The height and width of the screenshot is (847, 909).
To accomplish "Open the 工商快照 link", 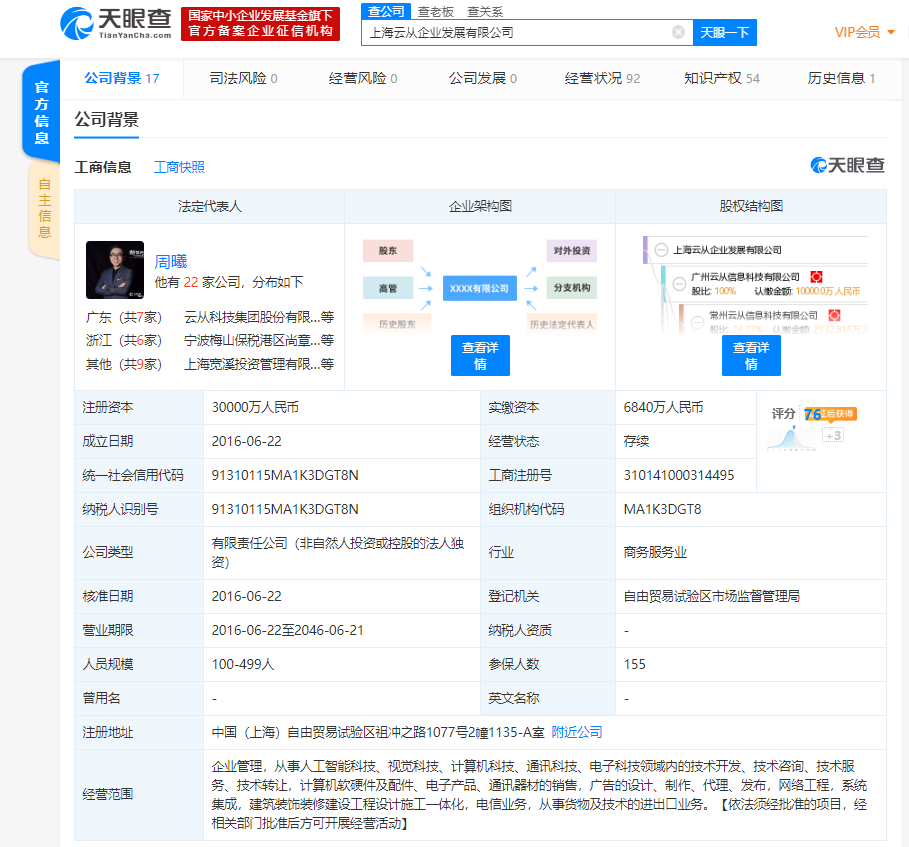I will (x=179, y=168).
